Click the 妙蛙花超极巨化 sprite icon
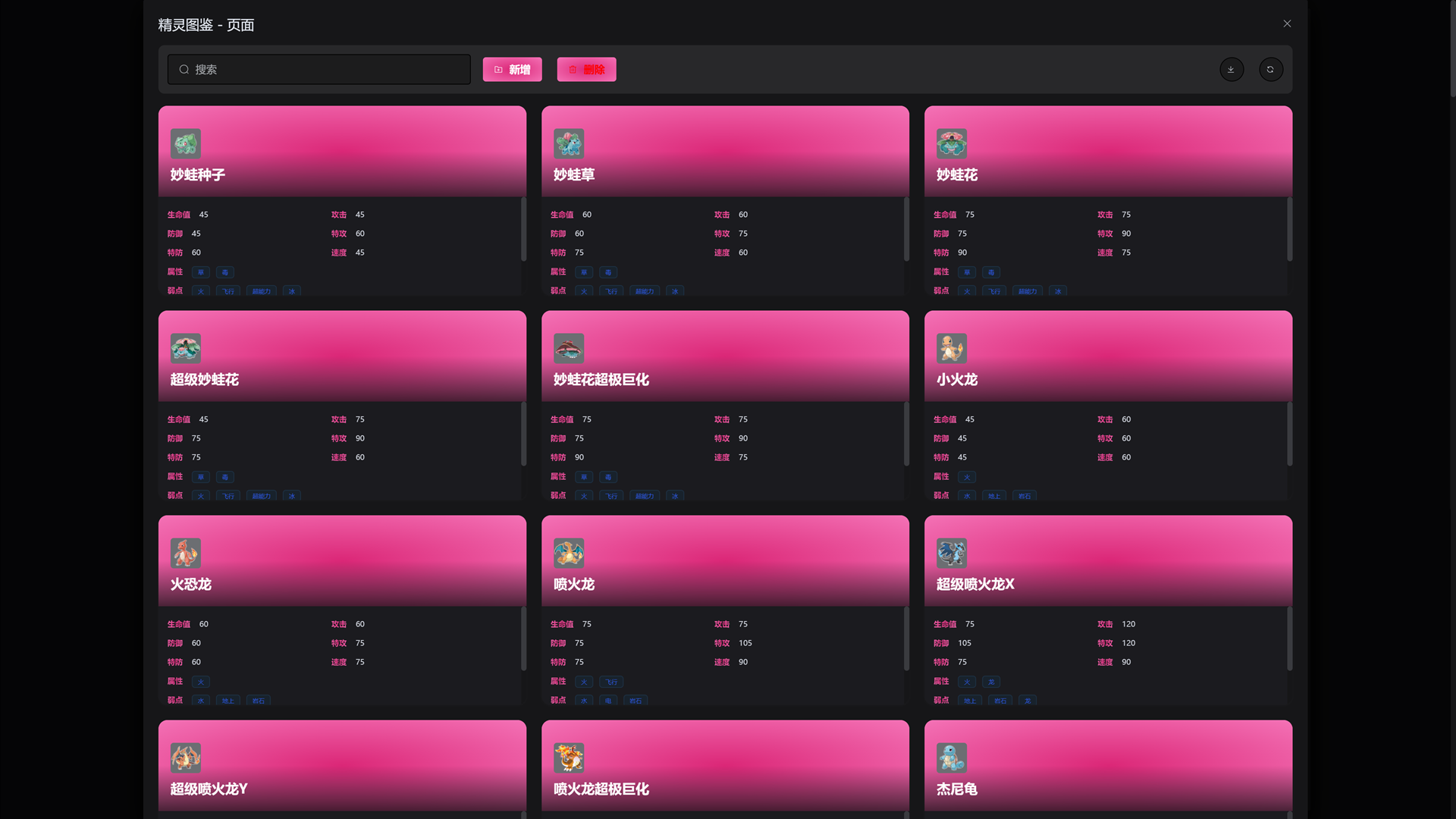 tap(568, 348)
